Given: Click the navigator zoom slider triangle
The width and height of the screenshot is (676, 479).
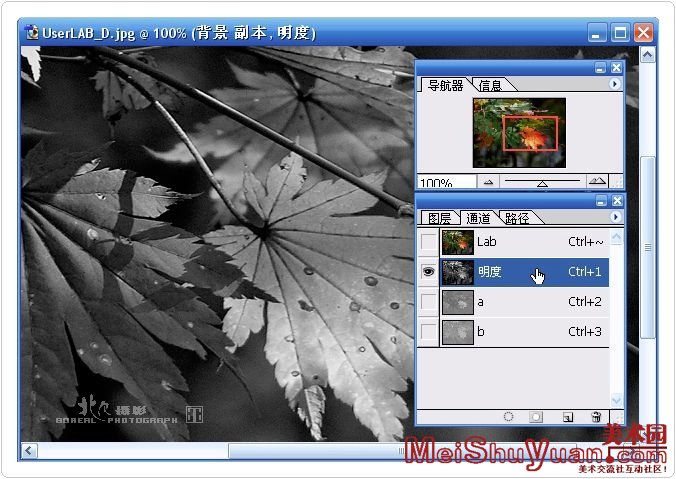Looking at the screenshot, I should pyautogui.click(x=542, y=184).
